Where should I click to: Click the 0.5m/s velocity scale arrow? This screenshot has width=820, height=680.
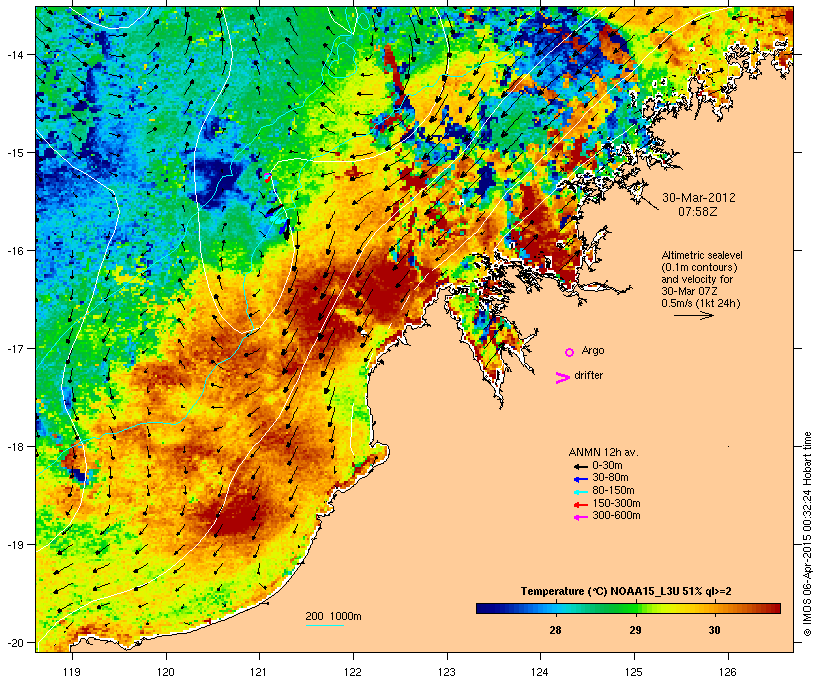[x=693, y=315]
